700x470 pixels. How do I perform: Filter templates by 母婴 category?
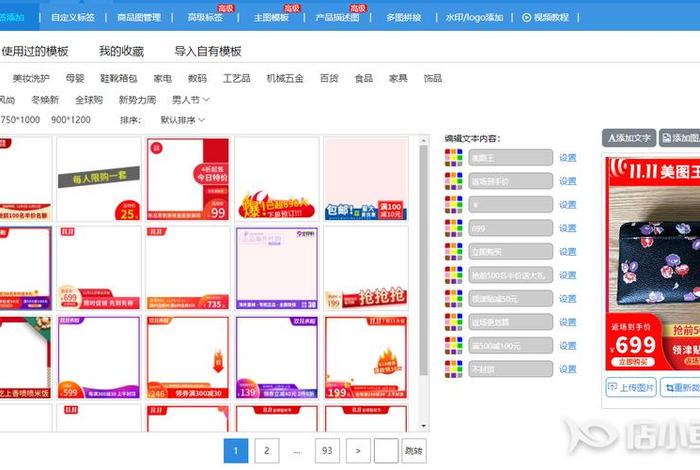click(75, 79)
